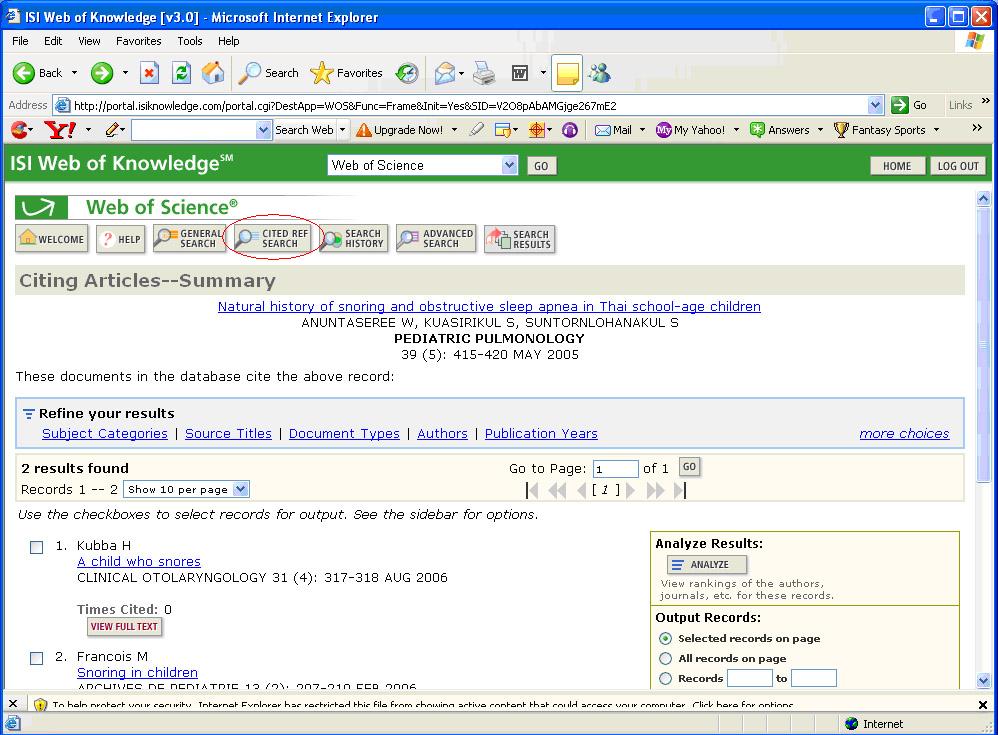
Task: Open Yahoo Answers toolbar button
Action: (780, 130)
